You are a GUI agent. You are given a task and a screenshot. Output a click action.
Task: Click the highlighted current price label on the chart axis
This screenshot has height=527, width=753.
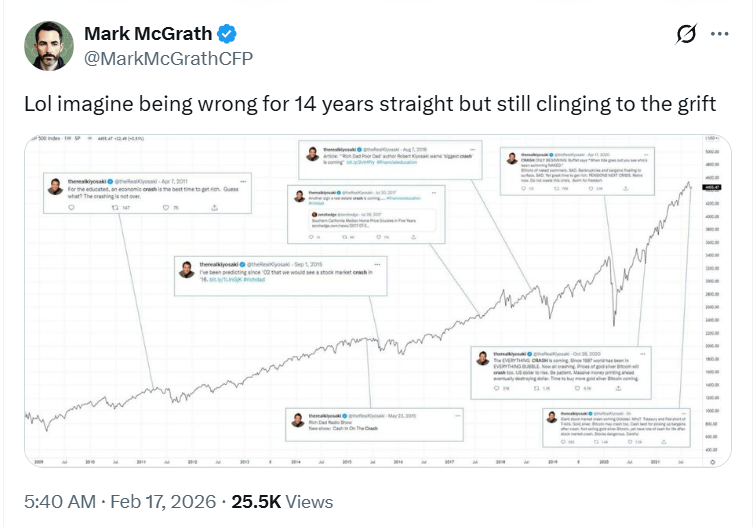pyautogui.click(x=713, y=186)
